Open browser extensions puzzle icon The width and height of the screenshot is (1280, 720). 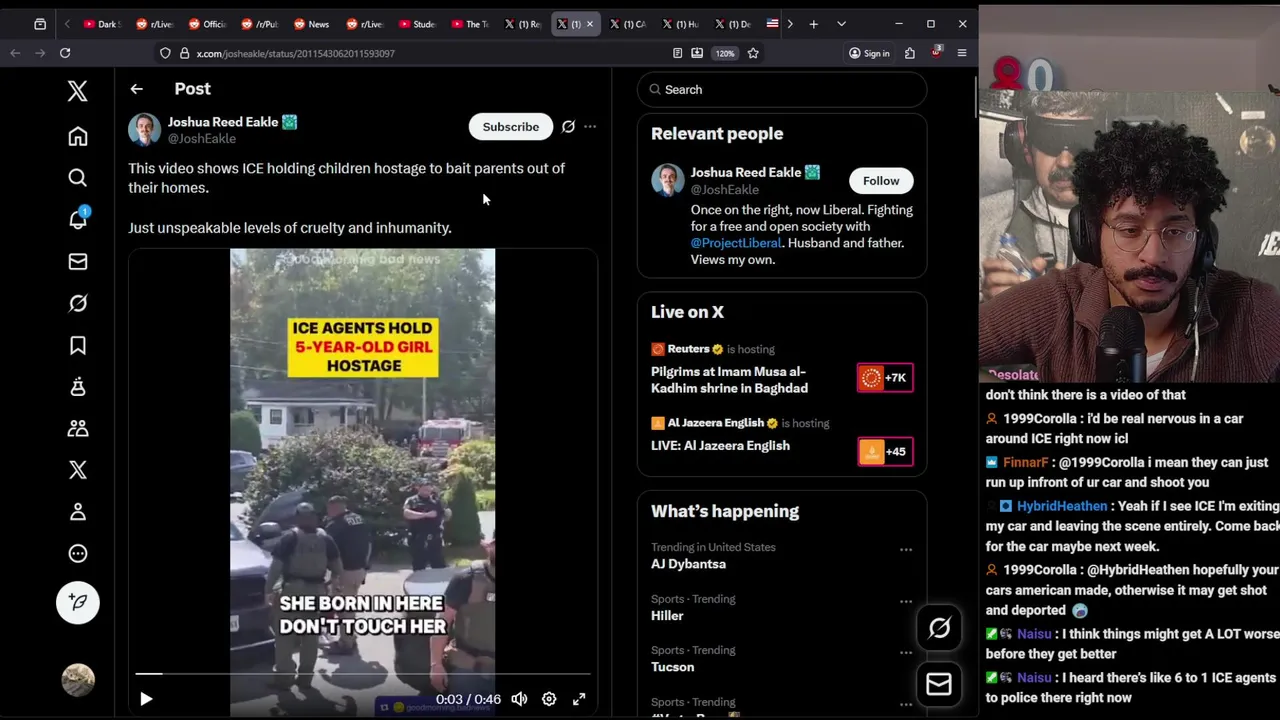point(910,53)
